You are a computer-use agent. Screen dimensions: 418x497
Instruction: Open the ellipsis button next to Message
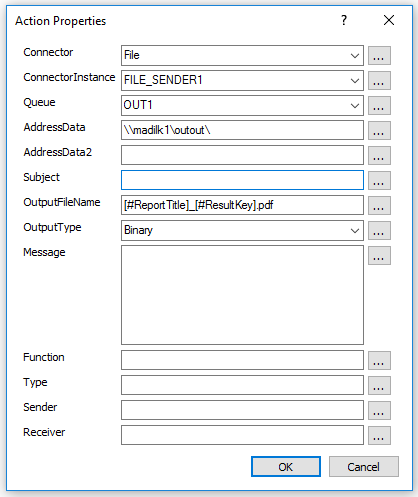[x=379, y=256]
